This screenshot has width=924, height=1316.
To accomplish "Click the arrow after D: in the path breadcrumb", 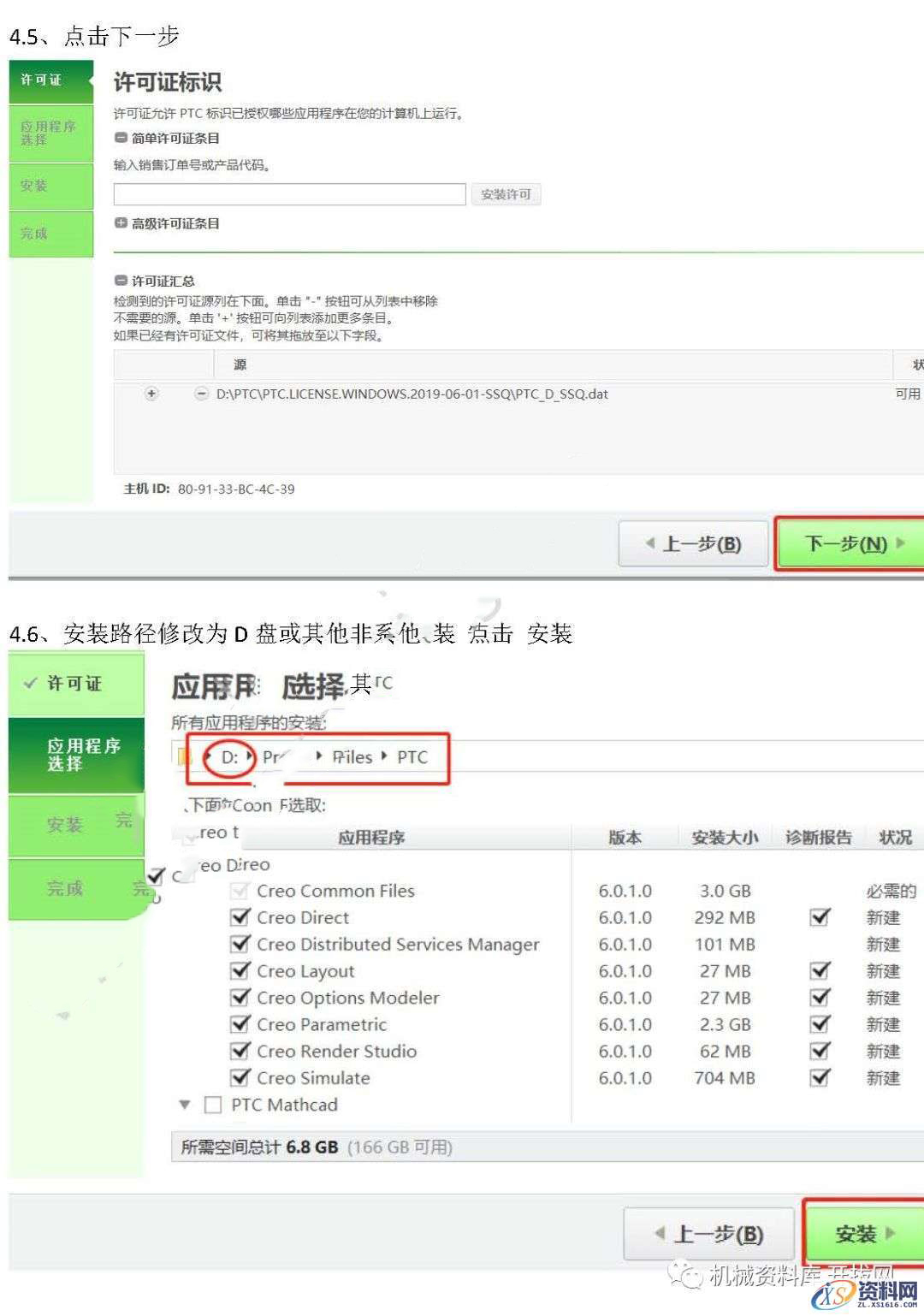I will [249, 756].
